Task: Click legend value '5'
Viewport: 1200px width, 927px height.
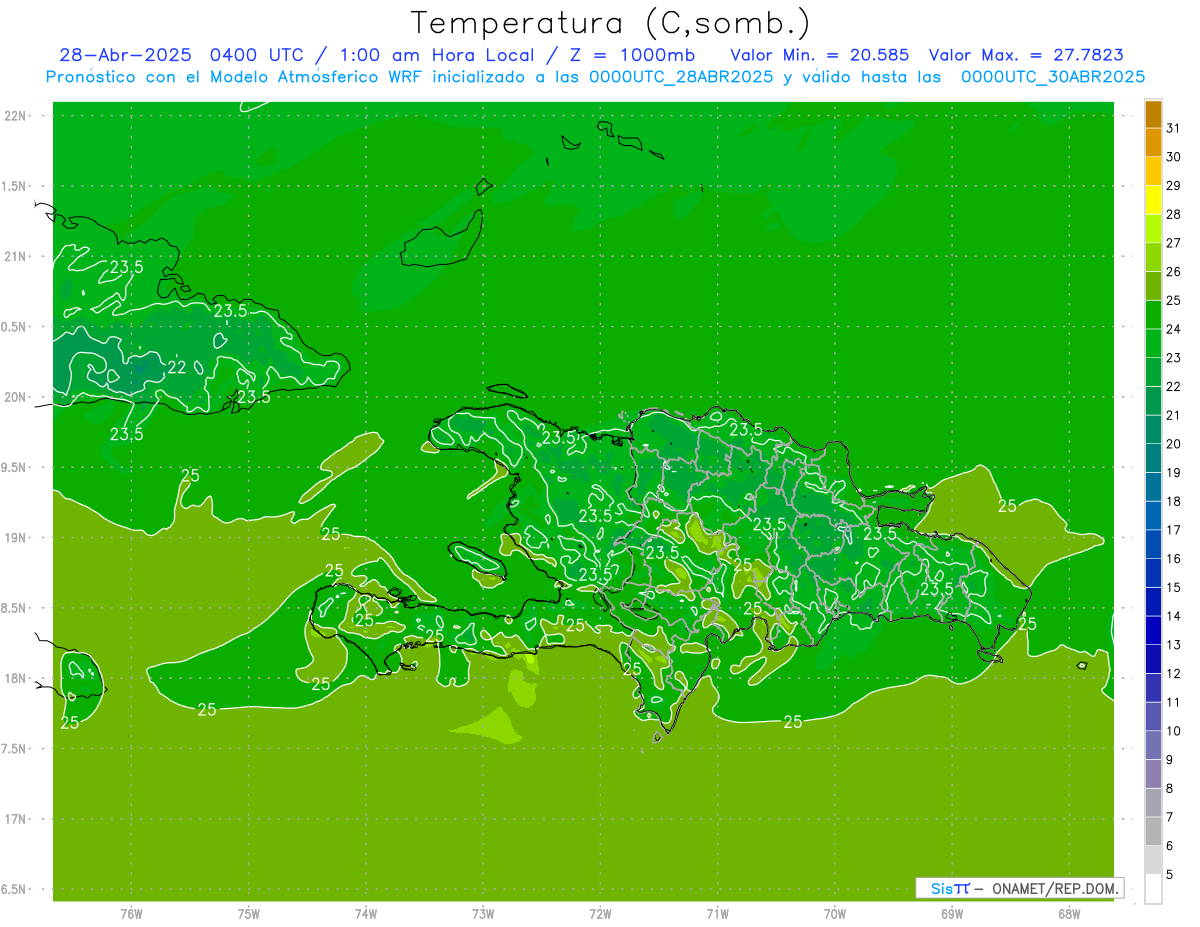Action: pos(1170,875)
